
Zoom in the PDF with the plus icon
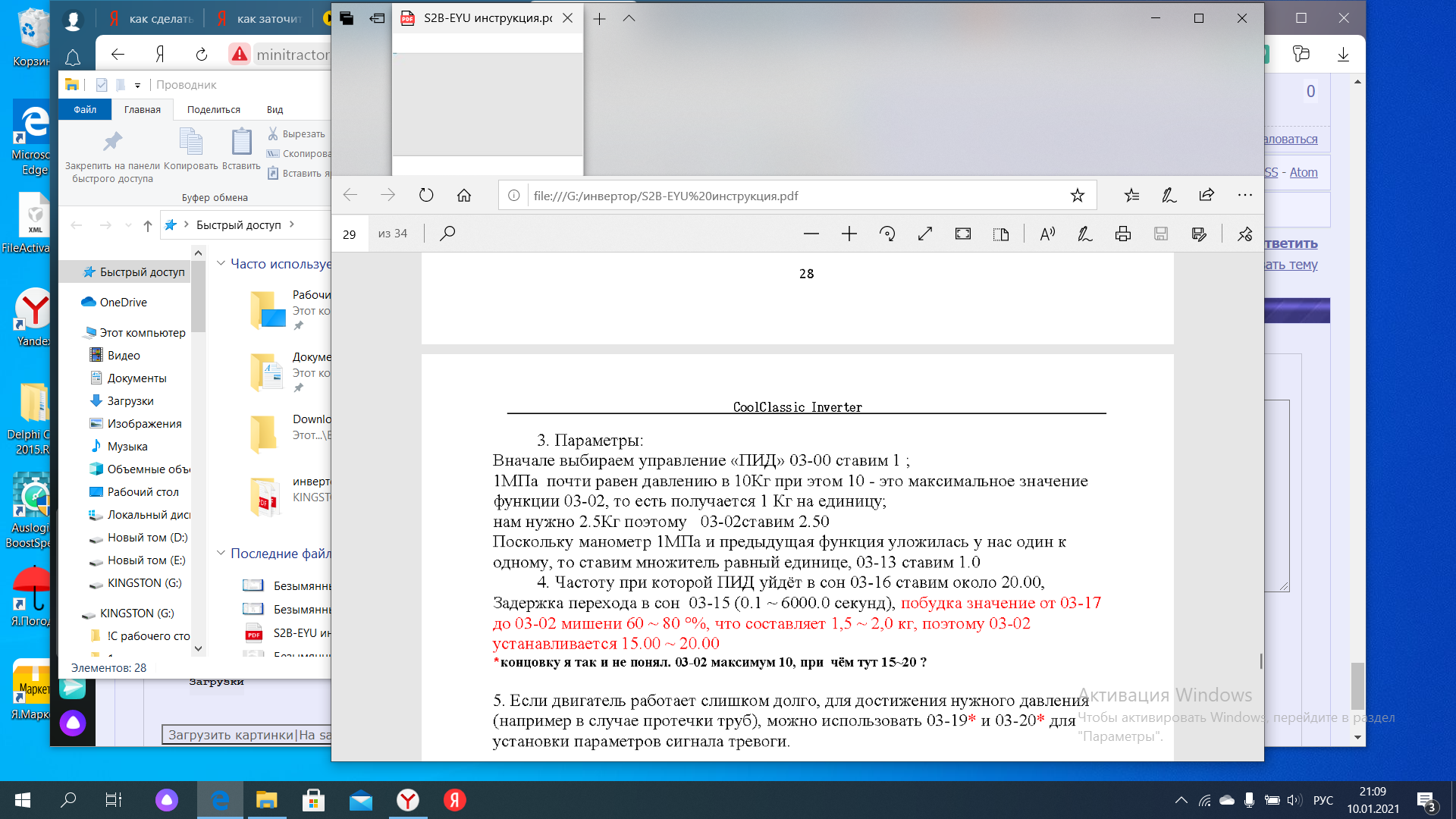pyautogui.click(x=849, y=234)
